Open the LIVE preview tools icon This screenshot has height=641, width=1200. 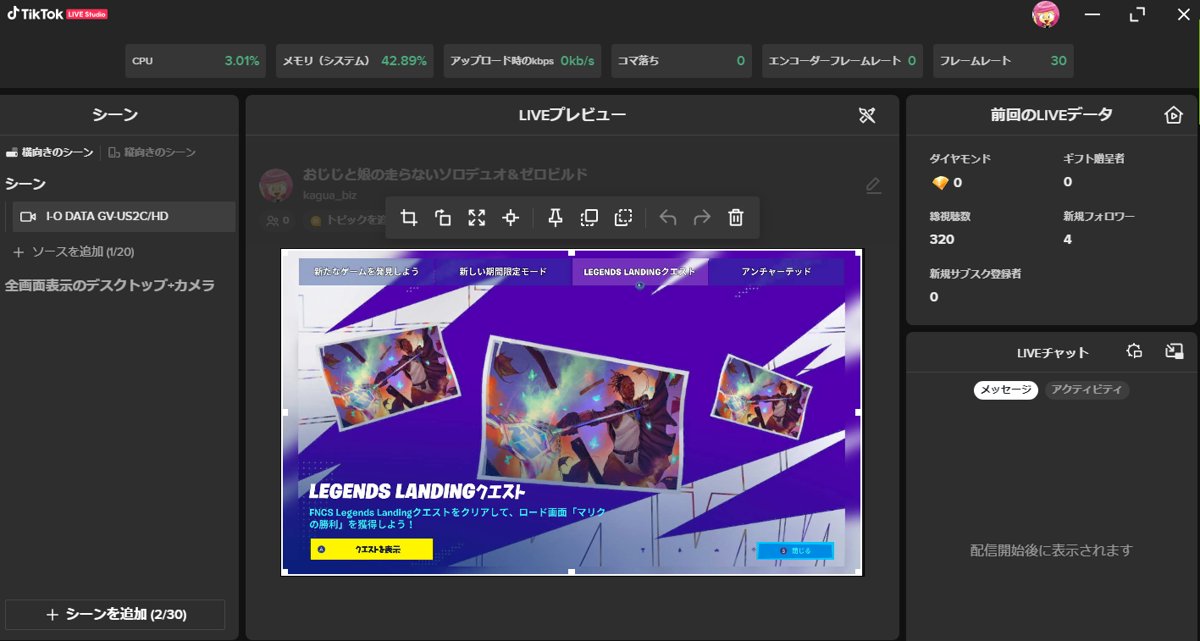[867, 116]
